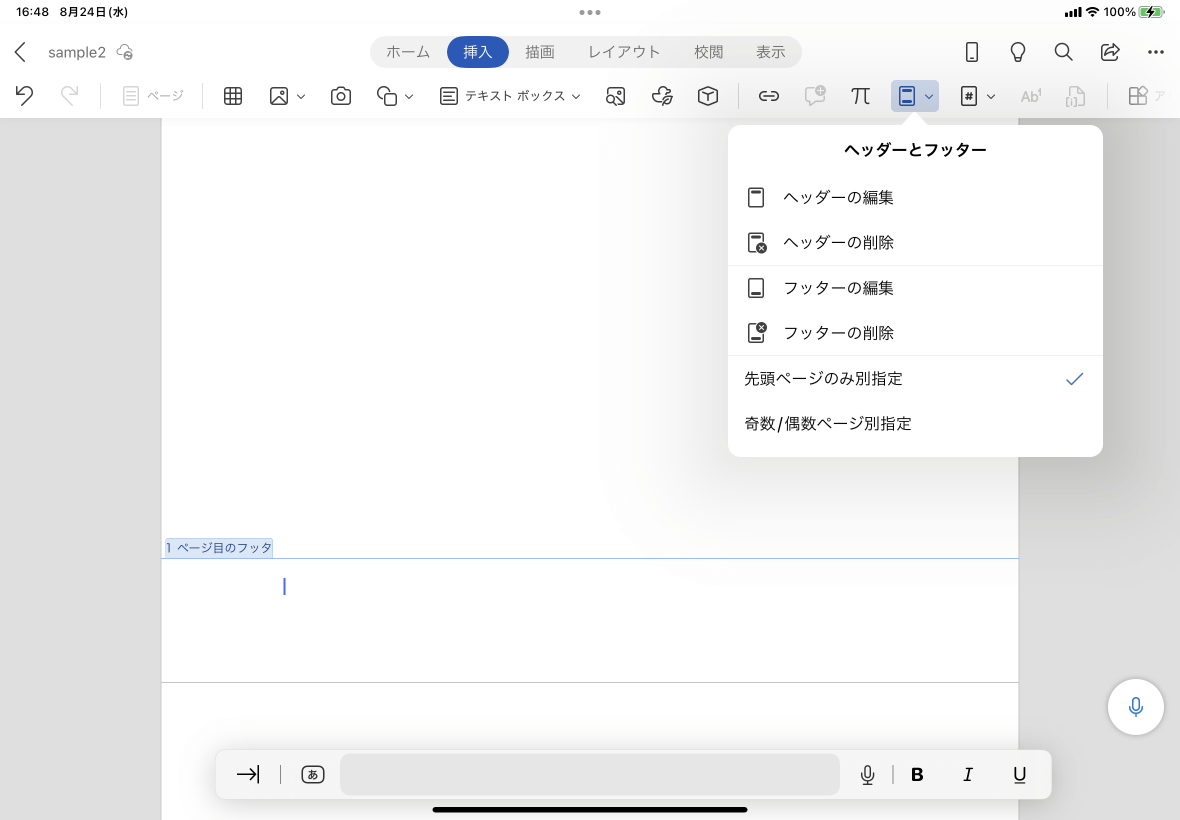This screenshot has width=1180, height=820.
Task: Choose フッターの編集 in the menu
Action: click(x=915, y=287)
